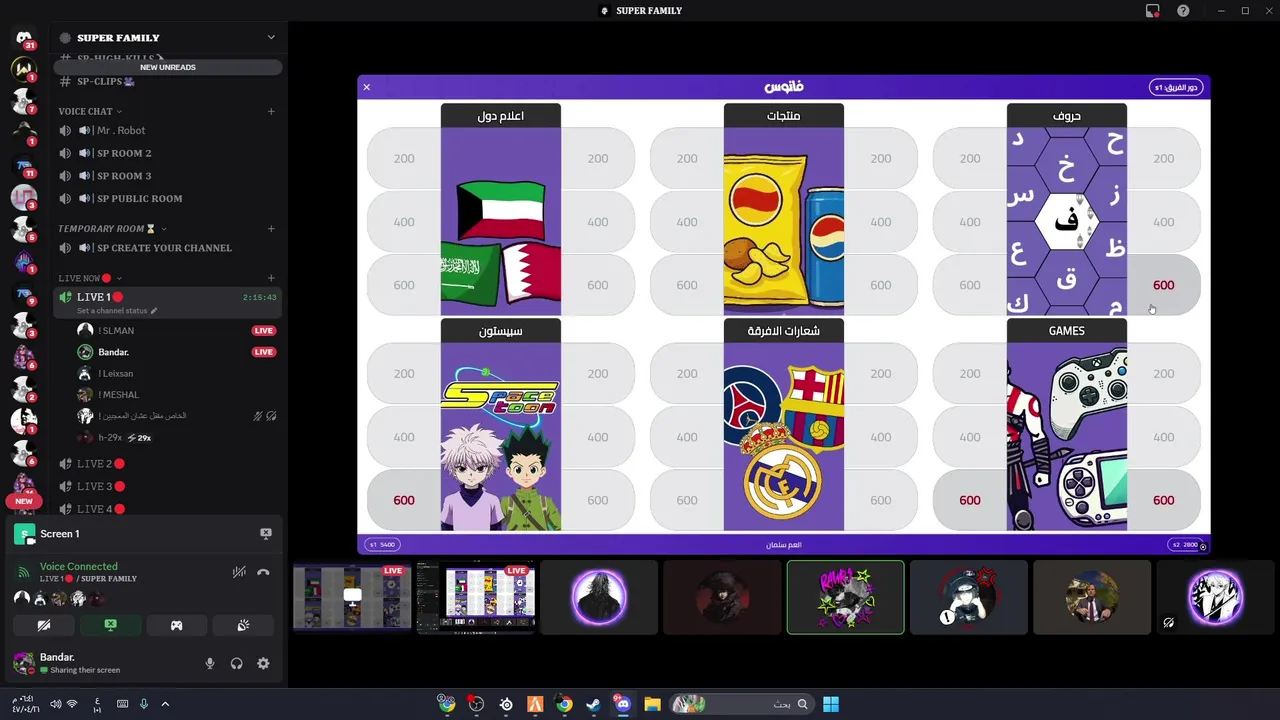The width and height of the screenshot is (1280, 720).
Task: Open volume icon in system tray
Action: pyautogui.click(x=55, y=704)
